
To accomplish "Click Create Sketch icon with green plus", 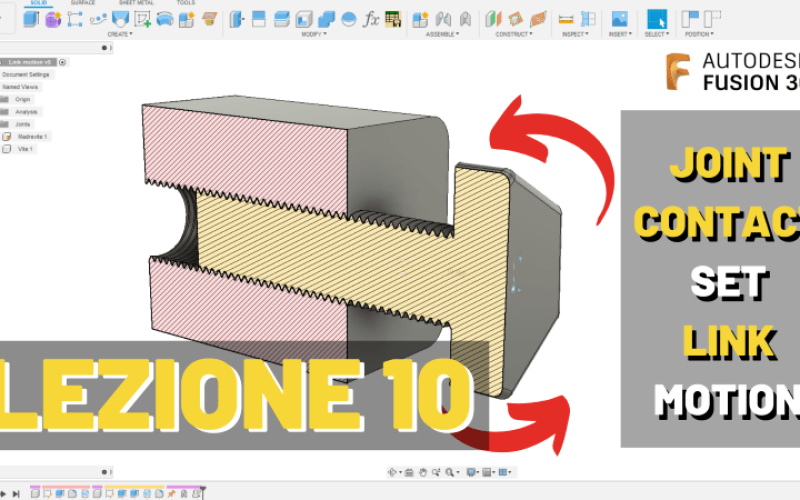I will pyautogui.click(x=143, y=19).
